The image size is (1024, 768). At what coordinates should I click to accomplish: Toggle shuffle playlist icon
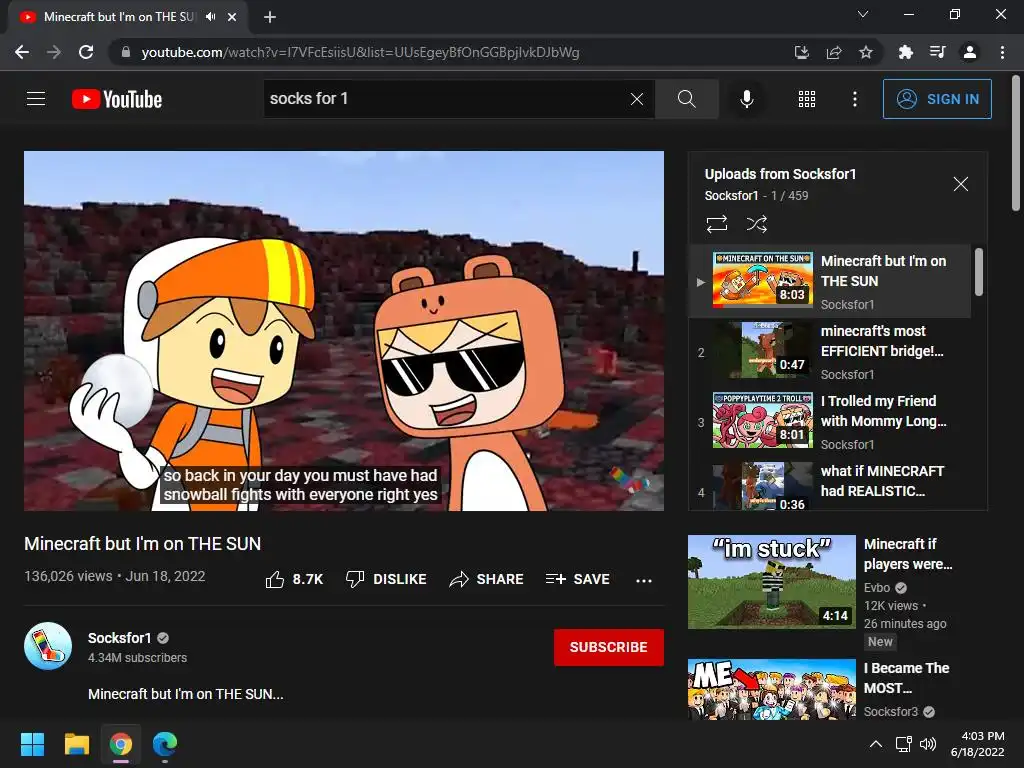tap(756, 224)
